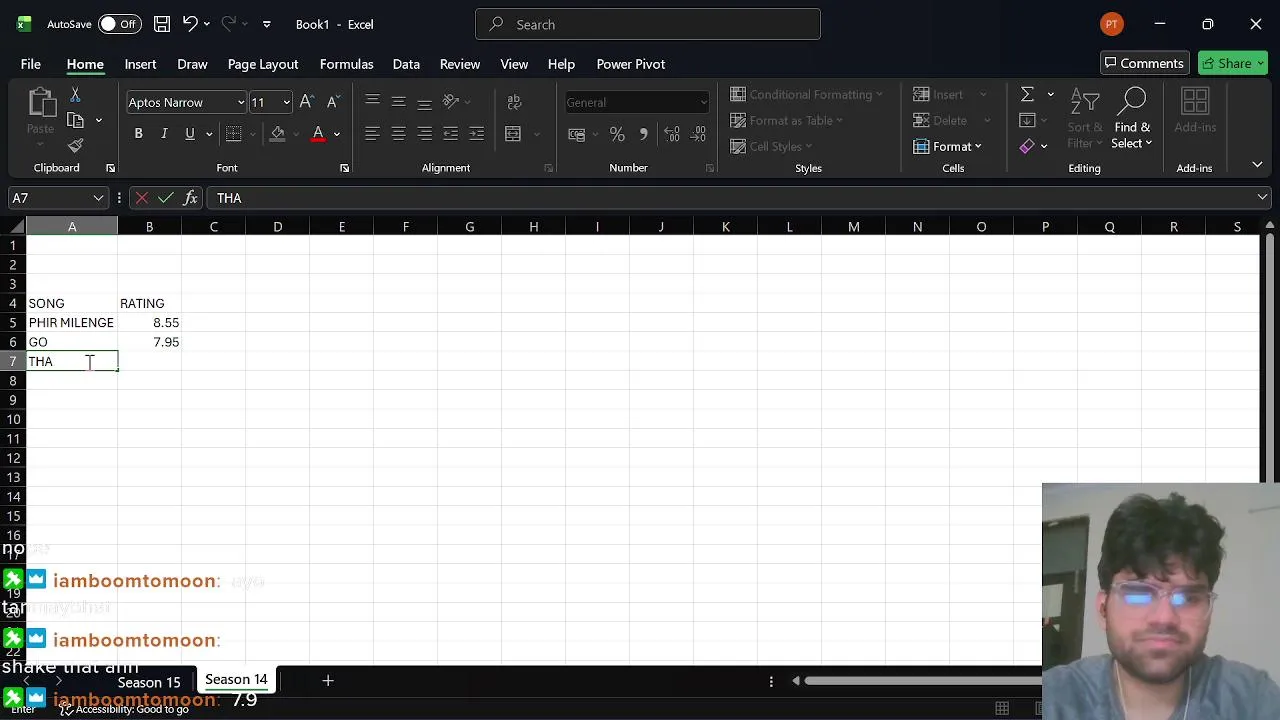This screenshot has width=1280, height=720.
Task: Click the Orientation text angle icon
Action: pos(451,102)
